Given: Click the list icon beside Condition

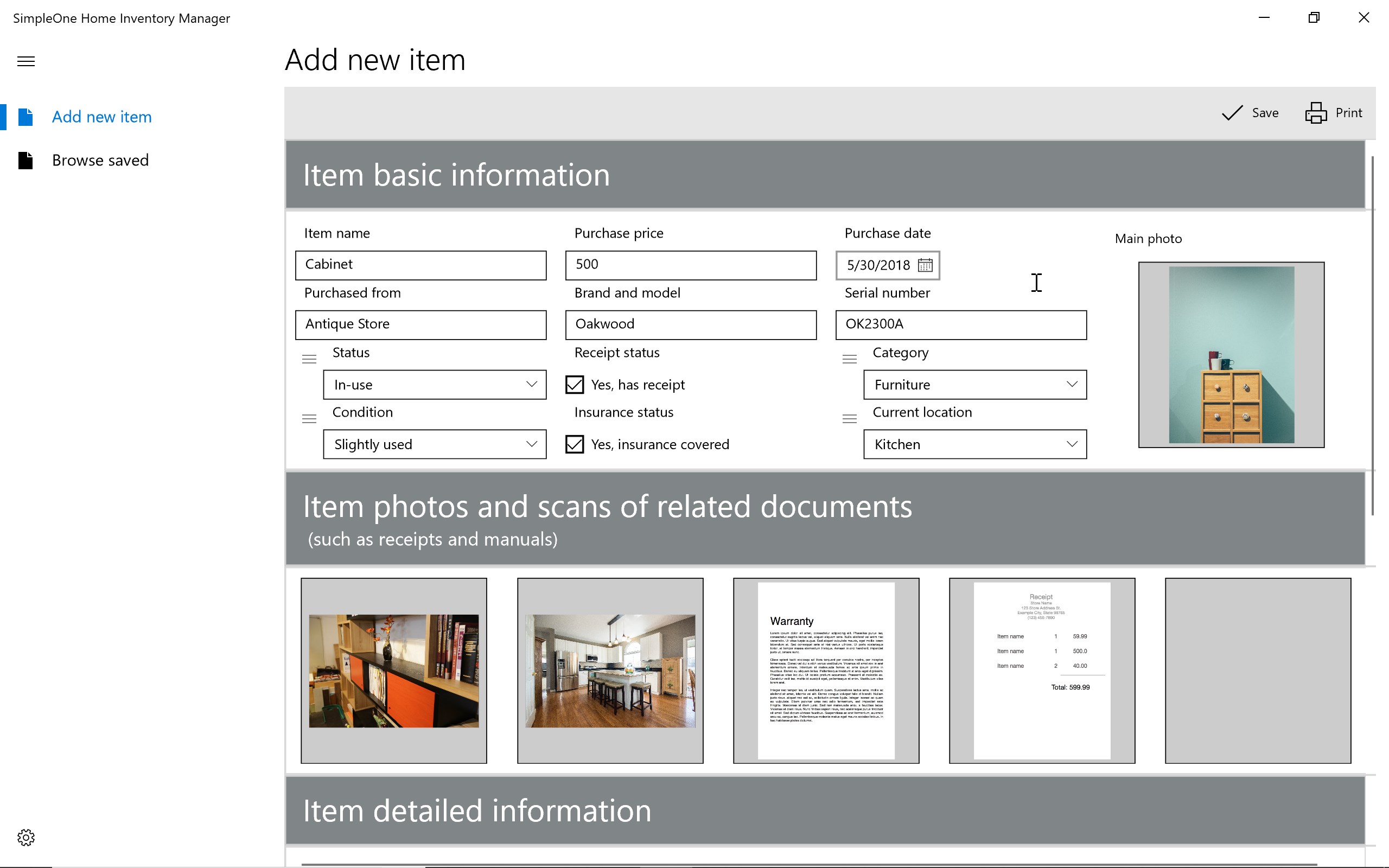Looking at the screenshot, I should point(309,419).
